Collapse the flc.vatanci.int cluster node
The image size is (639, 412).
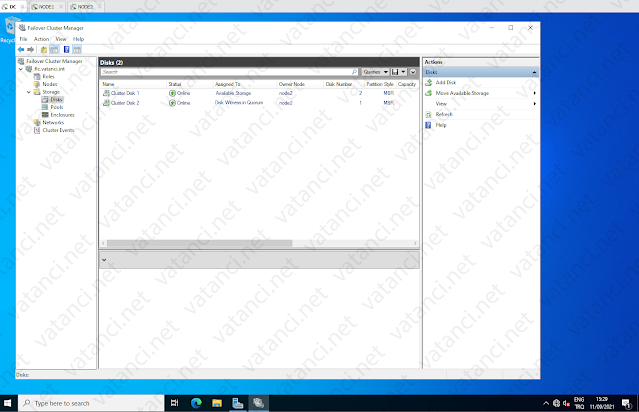21,69
